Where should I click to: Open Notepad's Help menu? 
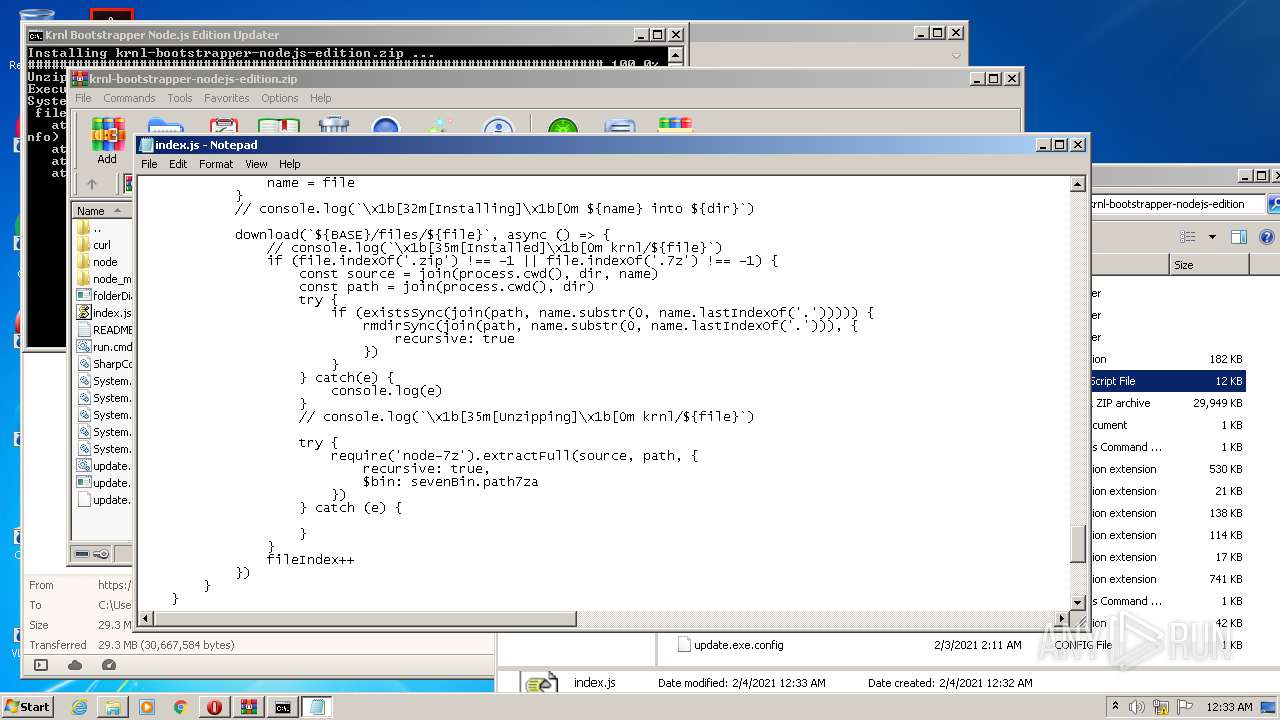[290, 164]
